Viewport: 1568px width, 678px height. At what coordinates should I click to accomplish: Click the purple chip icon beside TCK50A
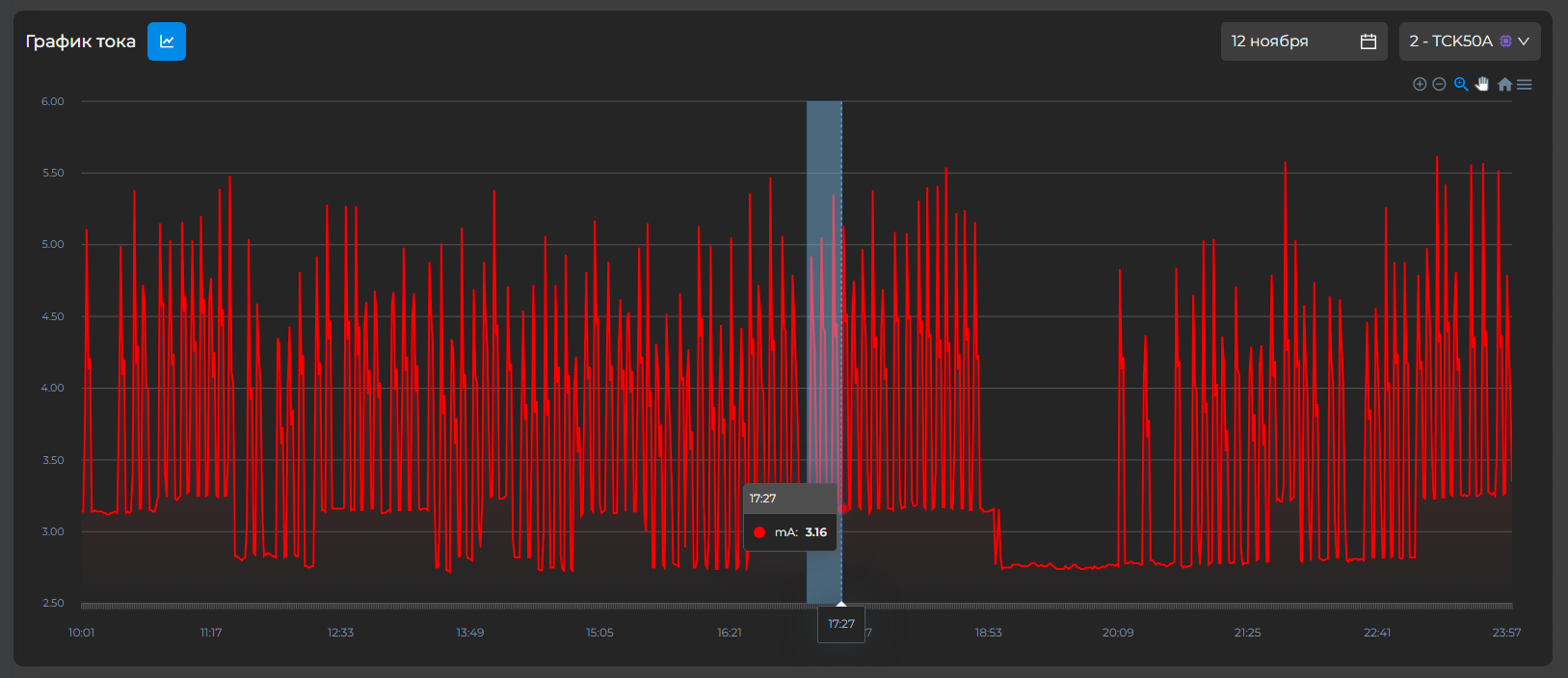pos(1505,41)
